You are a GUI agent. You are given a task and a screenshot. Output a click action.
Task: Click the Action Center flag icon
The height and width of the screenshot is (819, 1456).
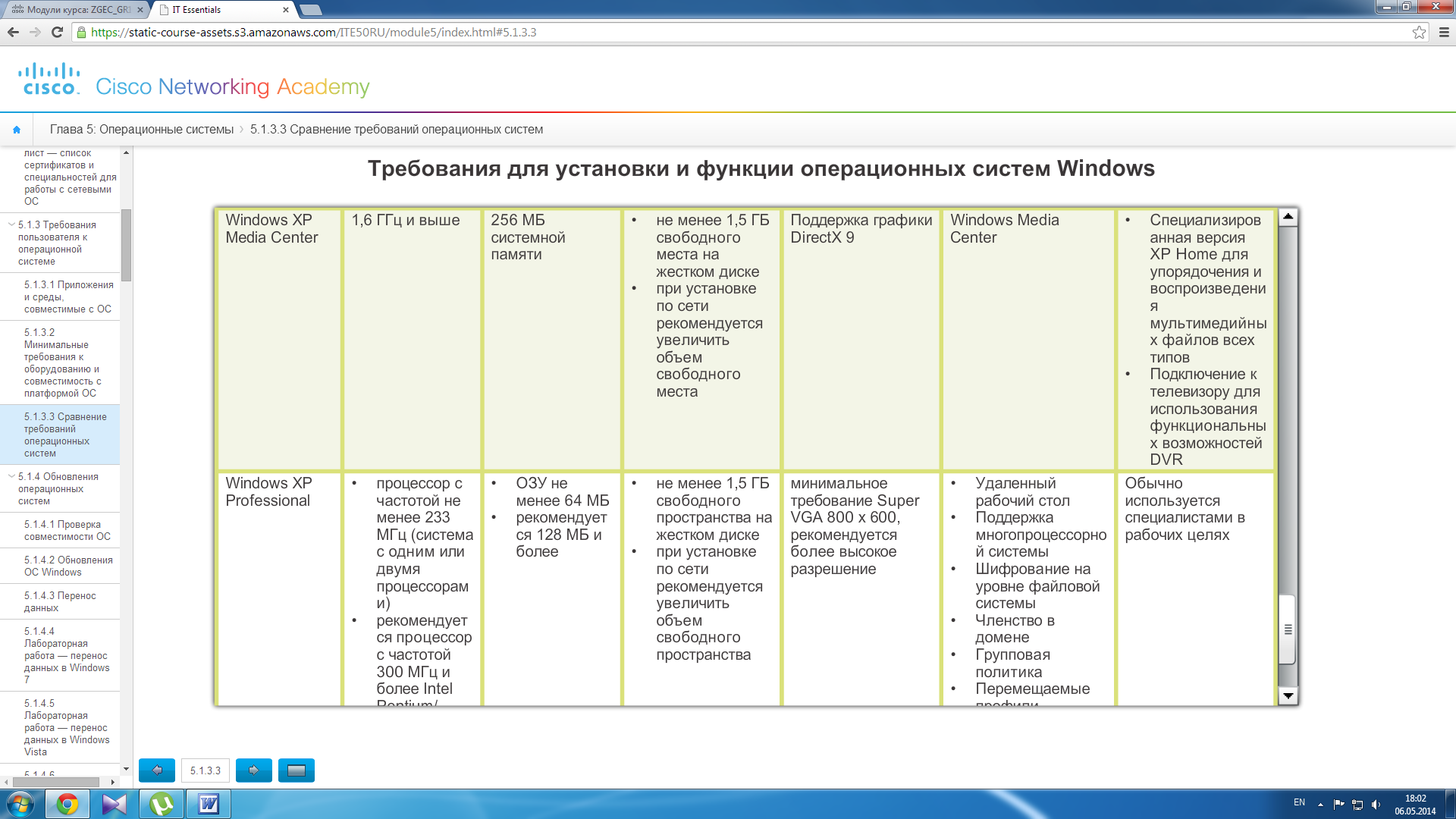pyautogui.click(x=1338, y=805)
